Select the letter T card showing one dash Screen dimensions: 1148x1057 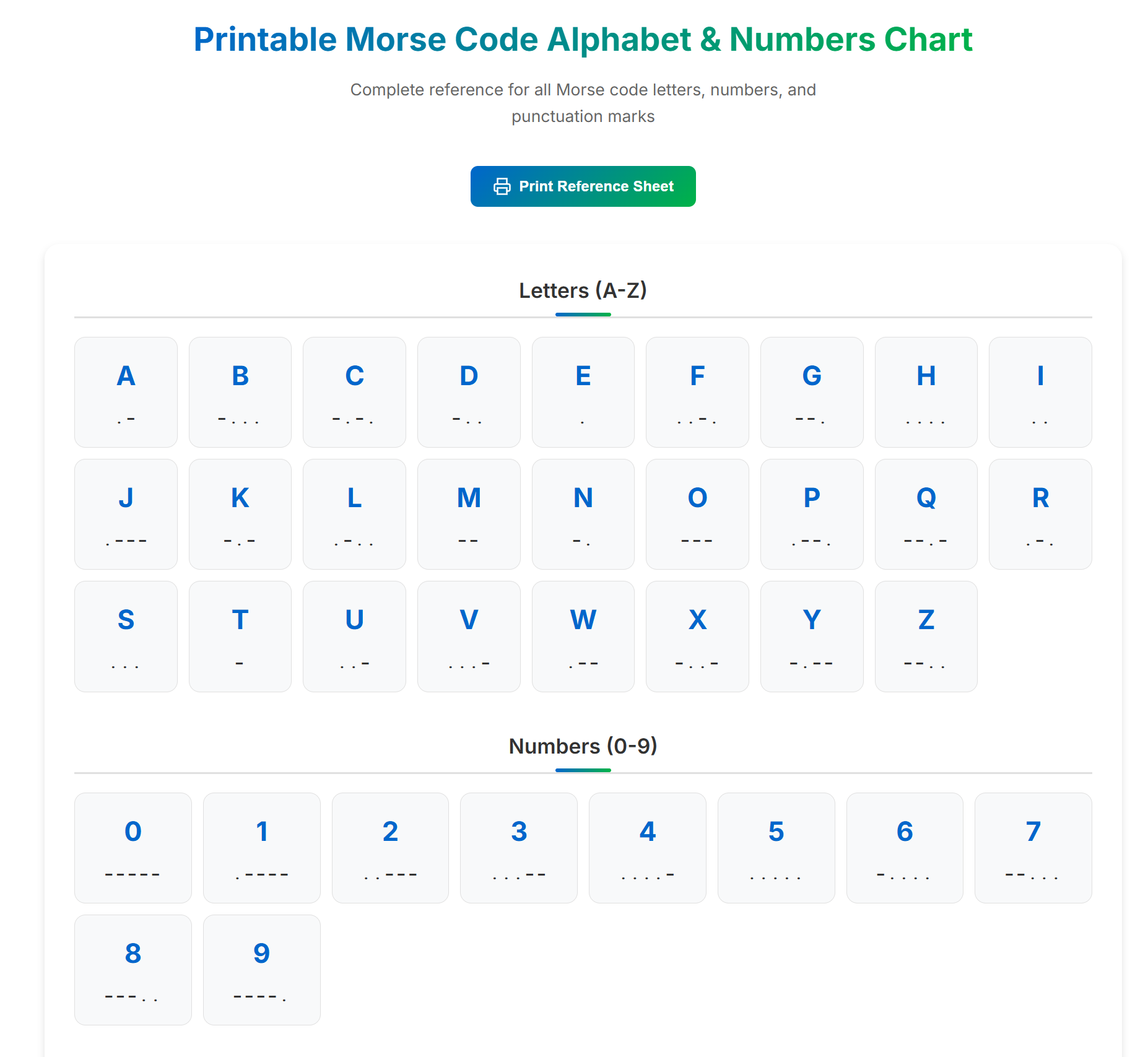click(x=240, y=636)
